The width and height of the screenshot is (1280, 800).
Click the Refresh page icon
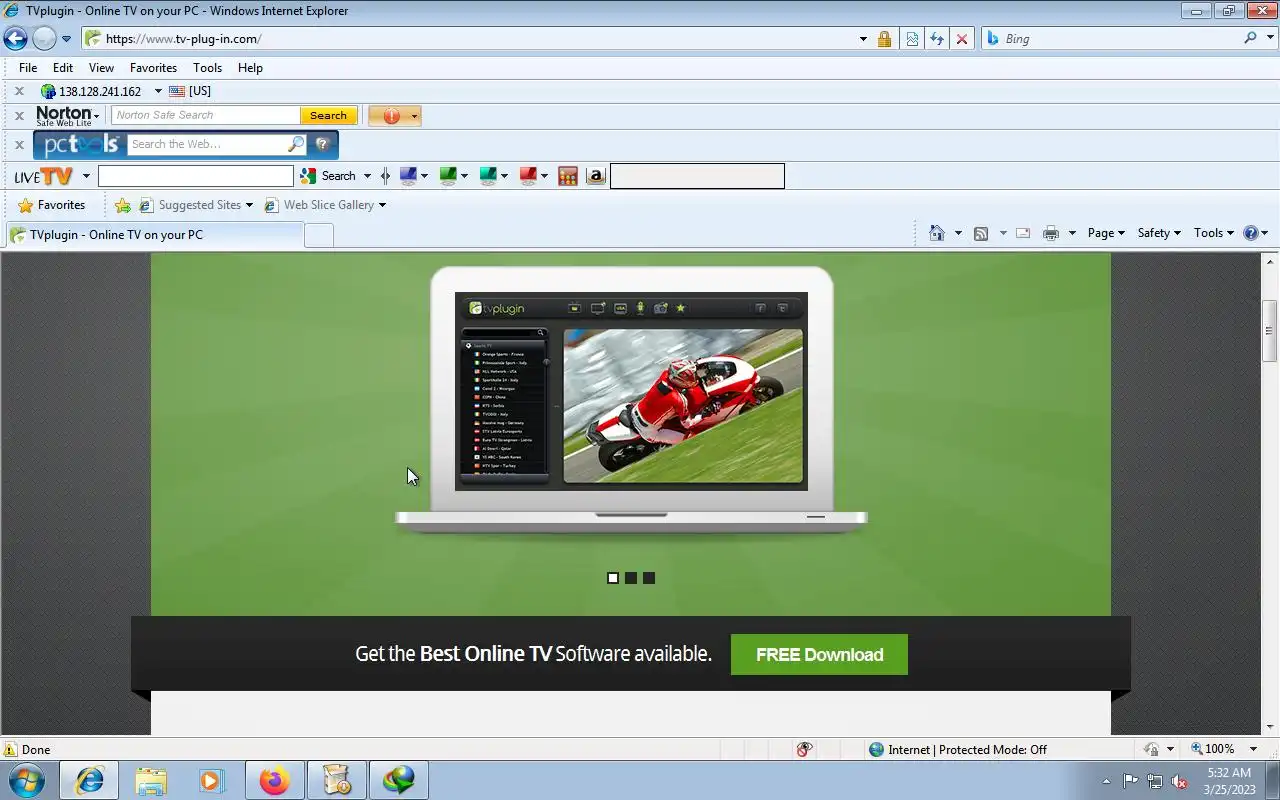tap(937, 39)
